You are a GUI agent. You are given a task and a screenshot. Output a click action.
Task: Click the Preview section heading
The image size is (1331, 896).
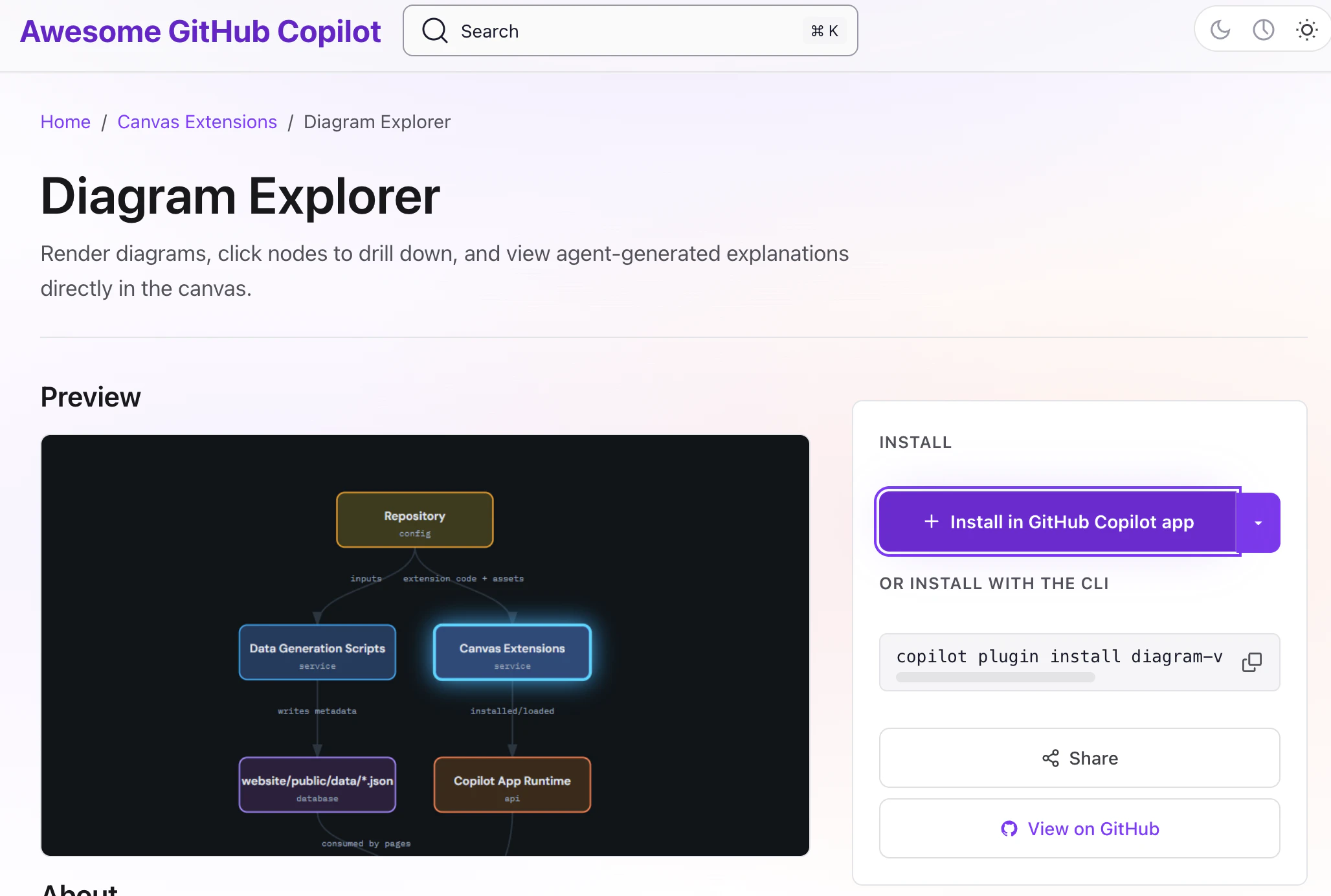pyautogui.click(x=91, y=397)
